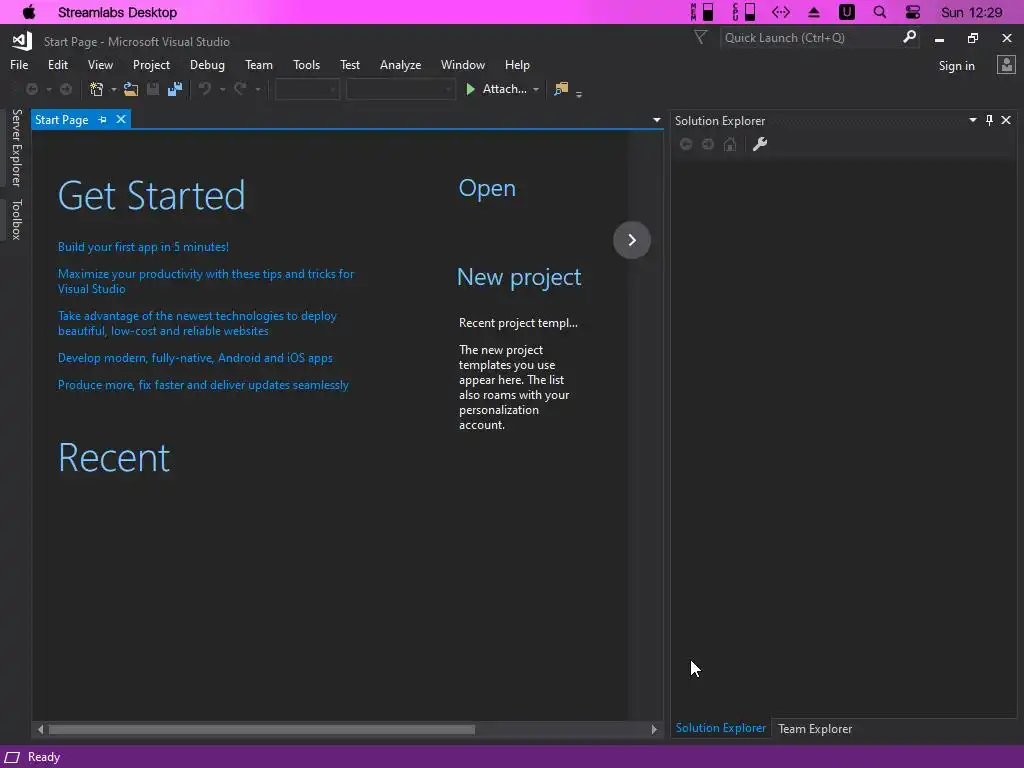1024x768 pixels.
Task: Open the Server Explorer side tab
Action: 17,148
